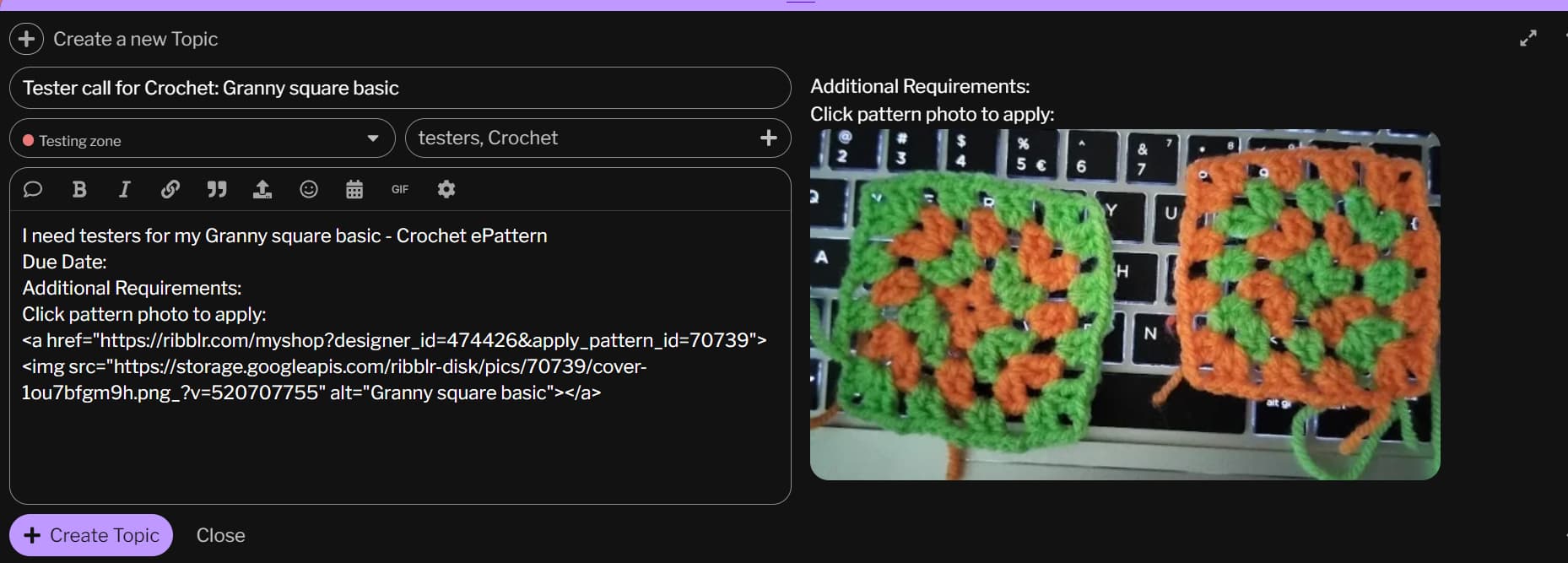The width and height of the screenshot is (1568, 563).
Task: Open editor options gear menu
Action: (x=446, y=189)
